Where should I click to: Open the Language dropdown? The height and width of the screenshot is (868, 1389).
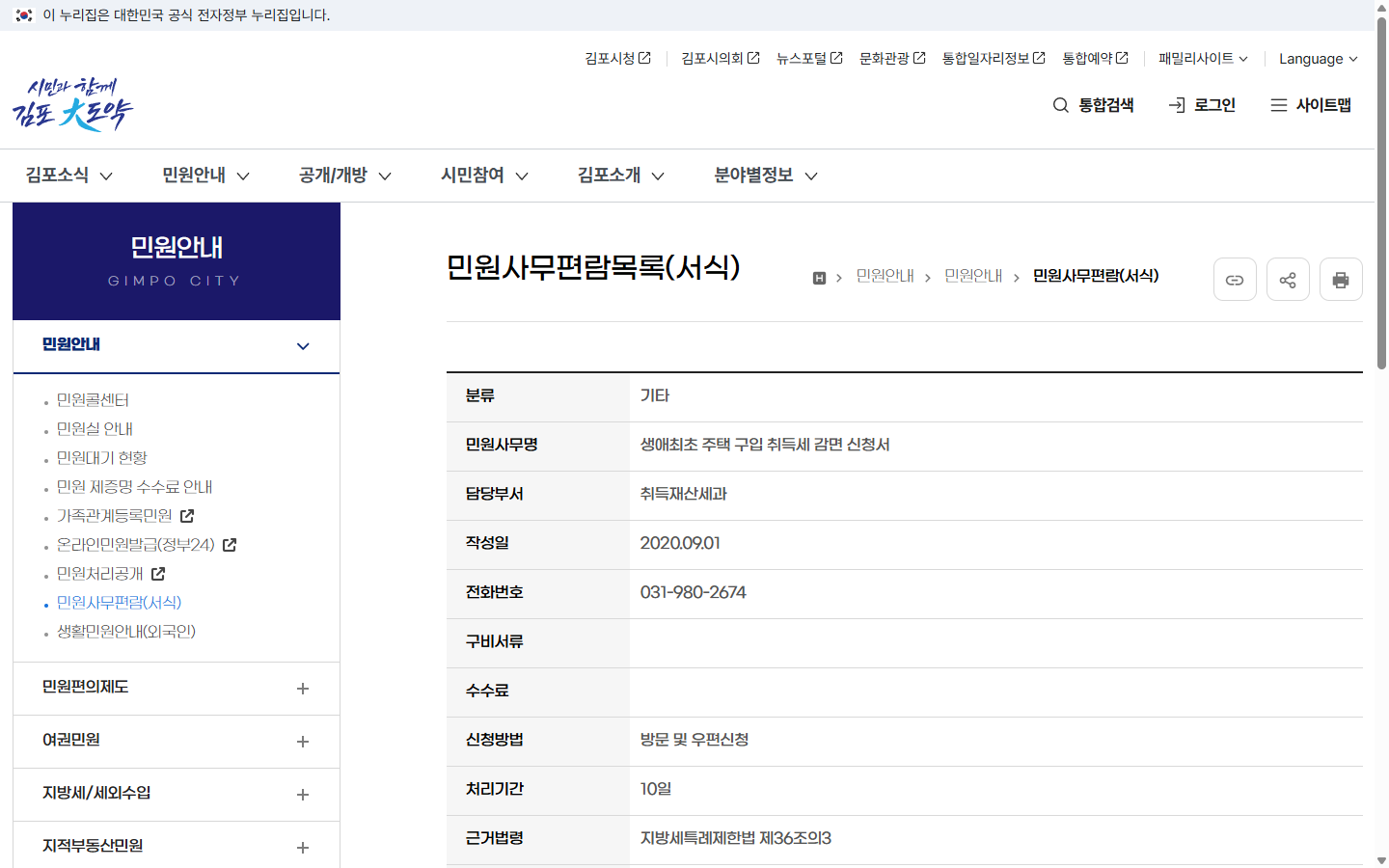[1319, 59]
